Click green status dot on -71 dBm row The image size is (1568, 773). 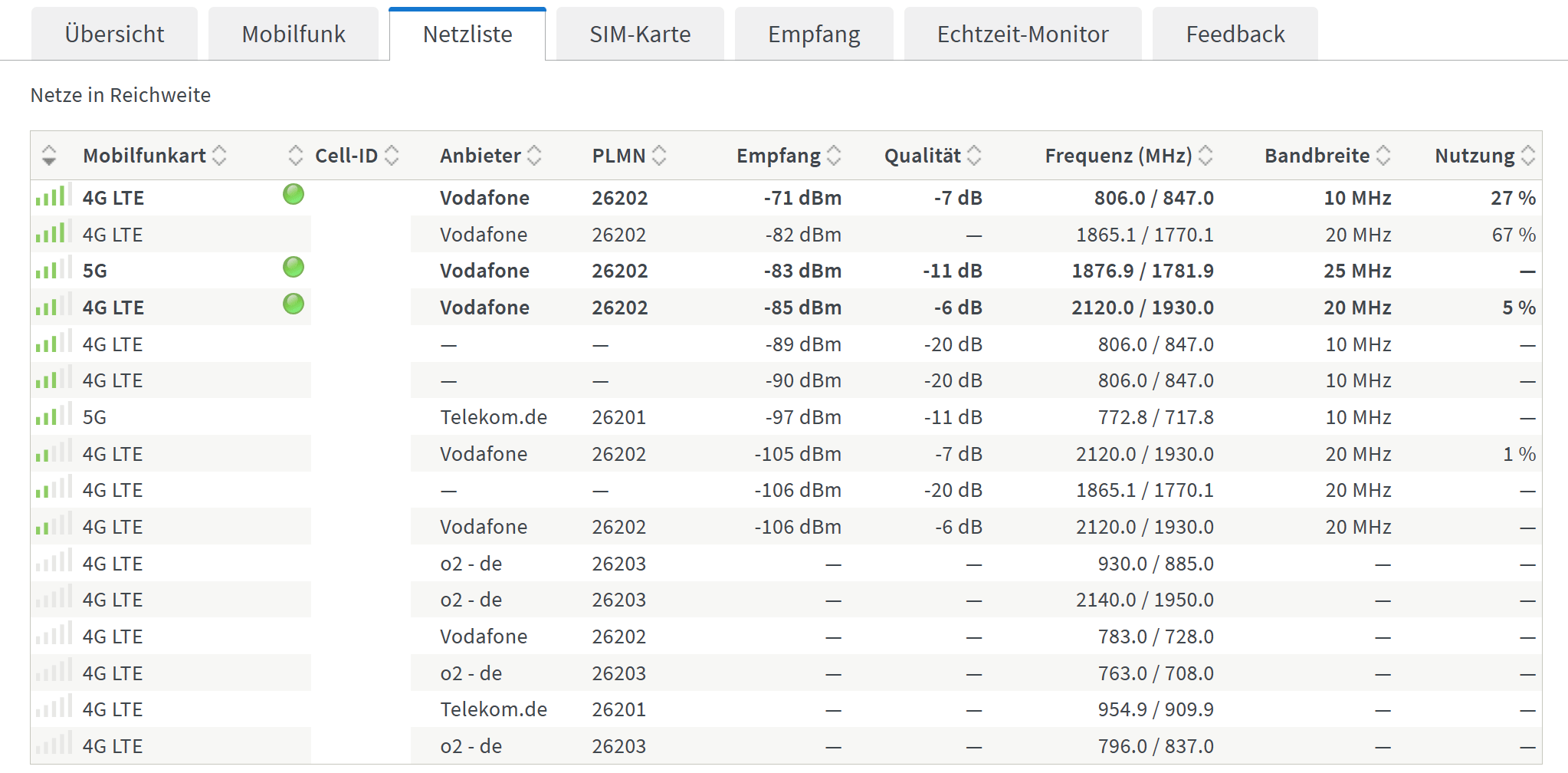(294, 195)
